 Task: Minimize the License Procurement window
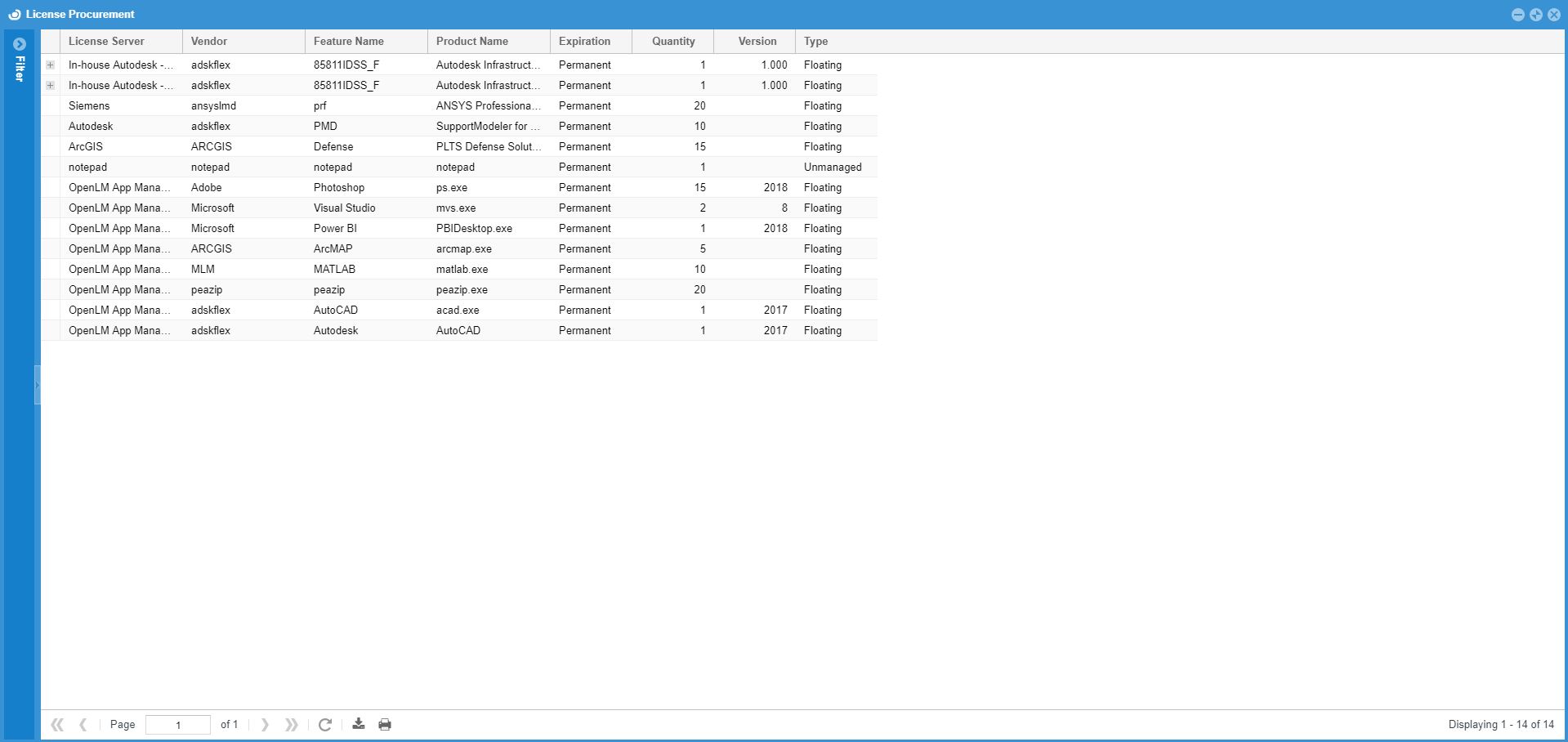click(x=1518, y=15)
